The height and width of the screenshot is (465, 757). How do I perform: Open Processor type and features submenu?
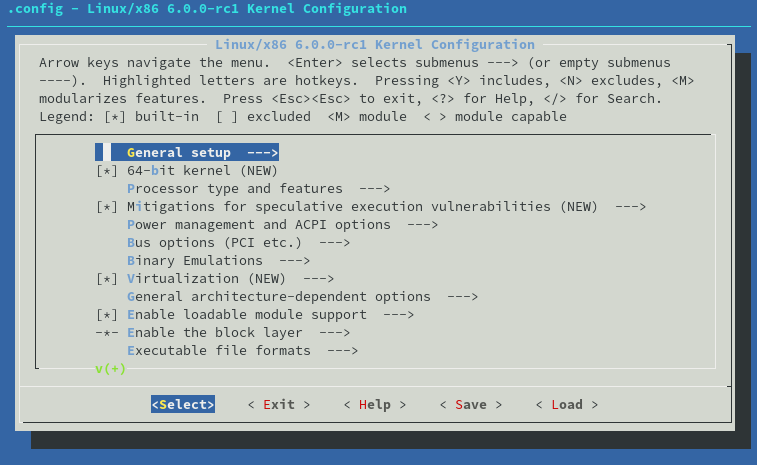pyautogui.click(x=258, y=189)
